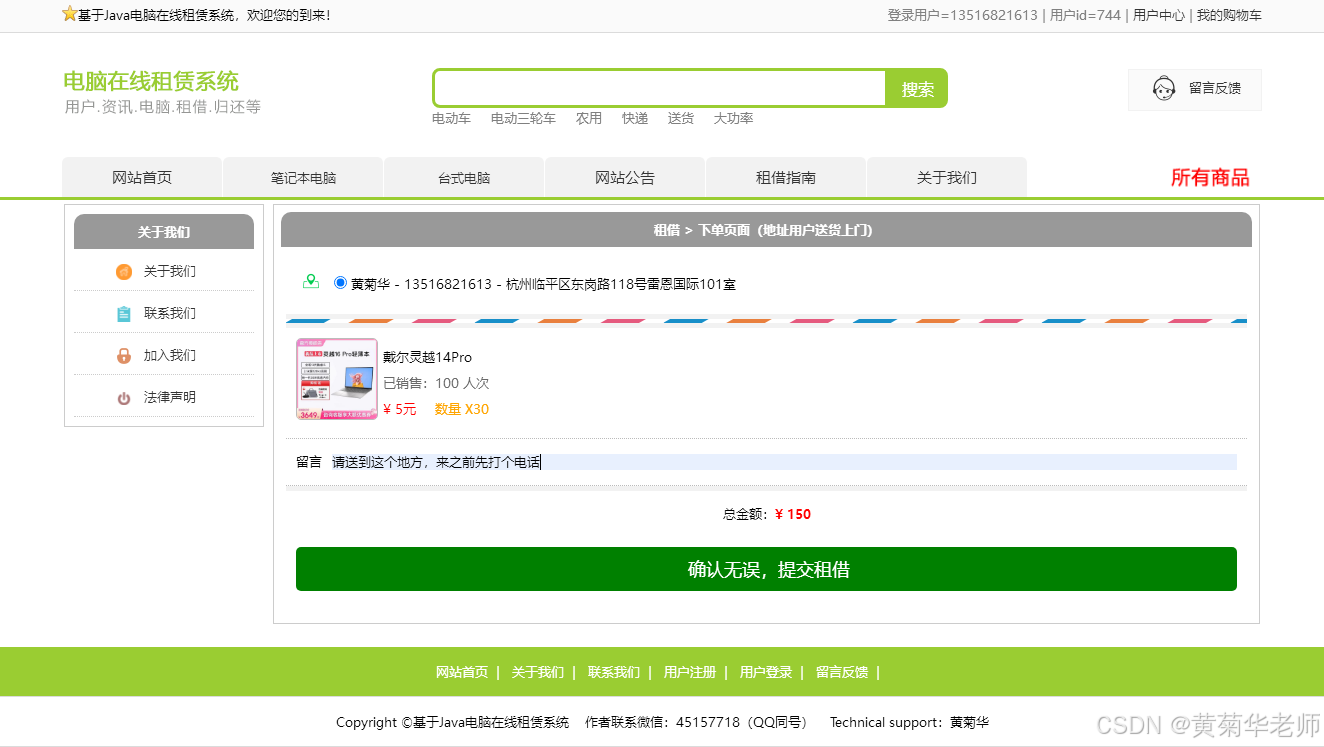Open the 台式电脑 category tab
The image size is (1324, 747).
point(463,176)
